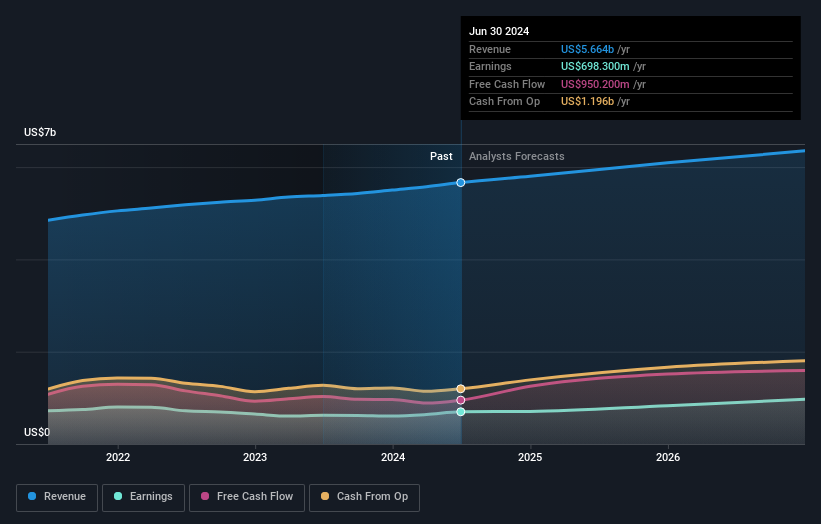Screen dimensions: 821x524
Task: Click the Past label on chart
Action: (x=441, y=156)
